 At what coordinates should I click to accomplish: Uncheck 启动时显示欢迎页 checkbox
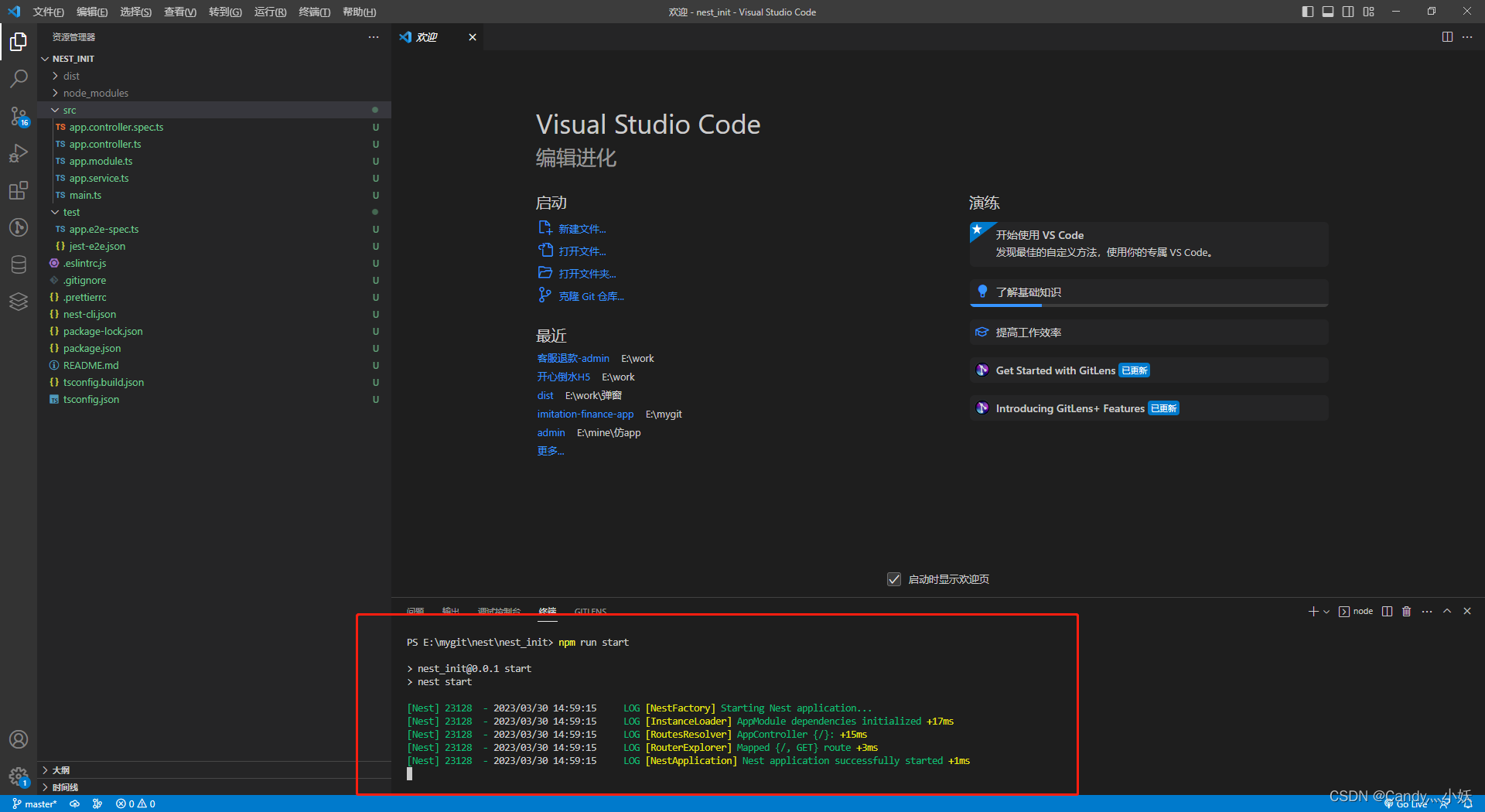coord(894,578)
